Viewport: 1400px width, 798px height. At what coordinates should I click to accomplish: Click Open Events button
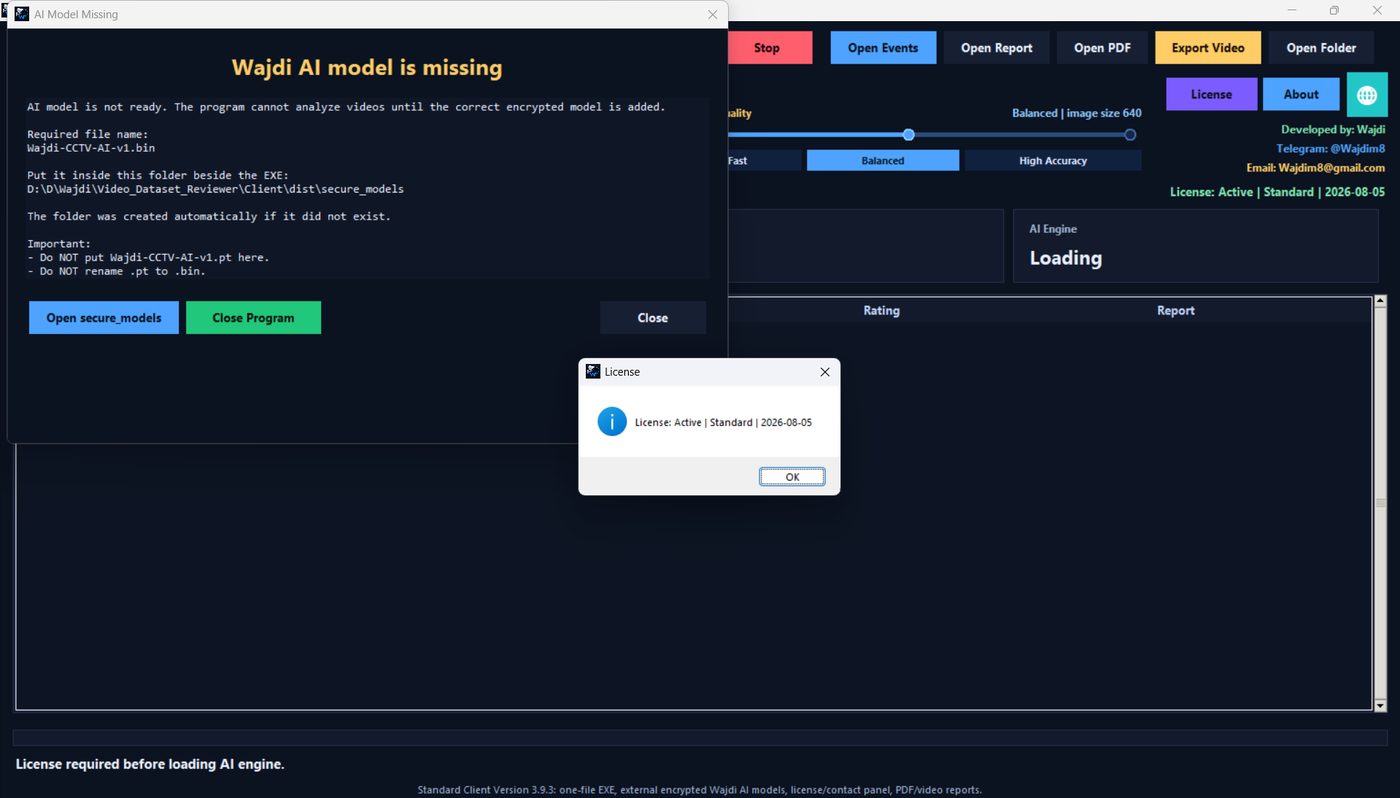pyautogui.click(x=883, y=48)
